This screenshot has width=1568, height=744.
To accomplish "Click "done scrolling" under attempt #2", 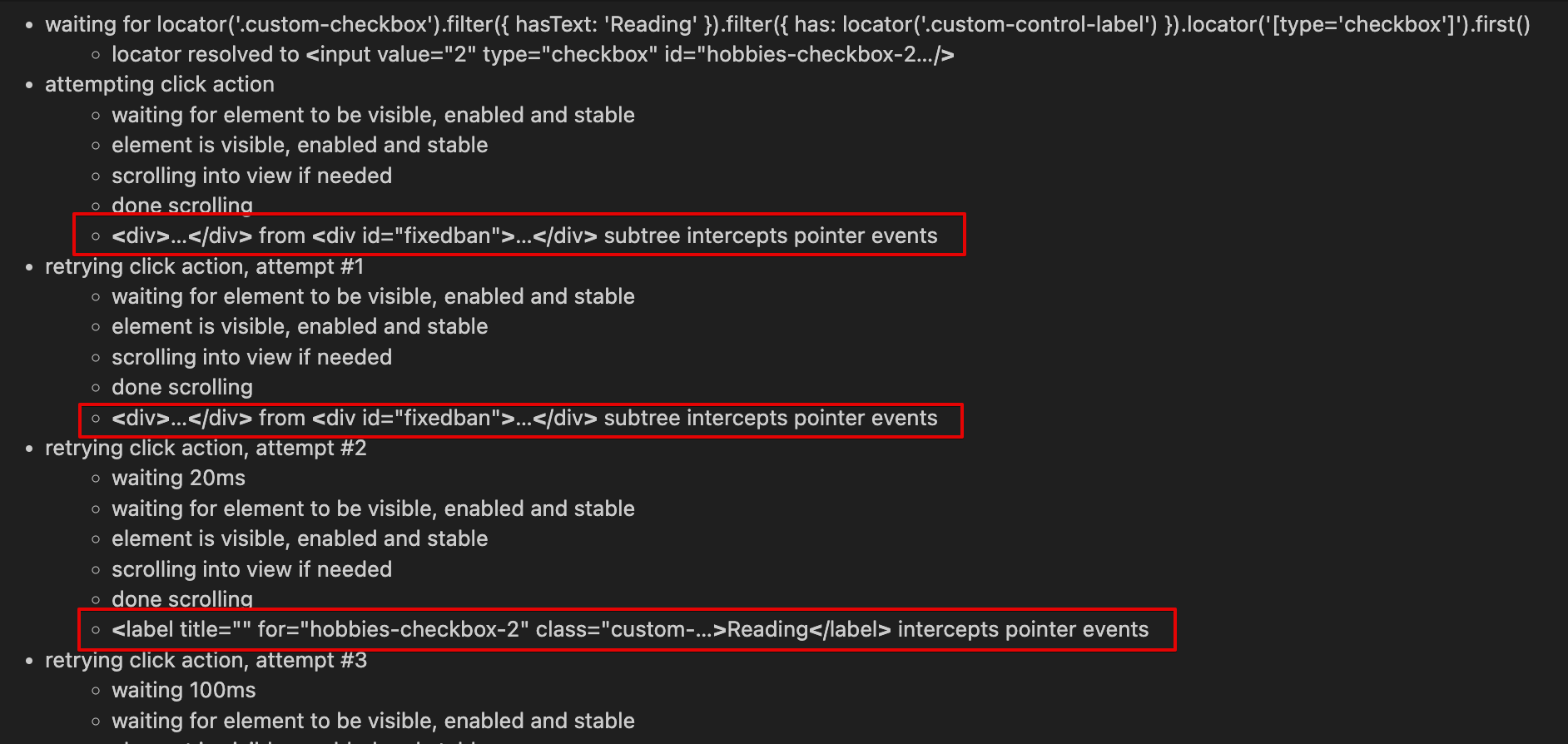I will (182, 599).
